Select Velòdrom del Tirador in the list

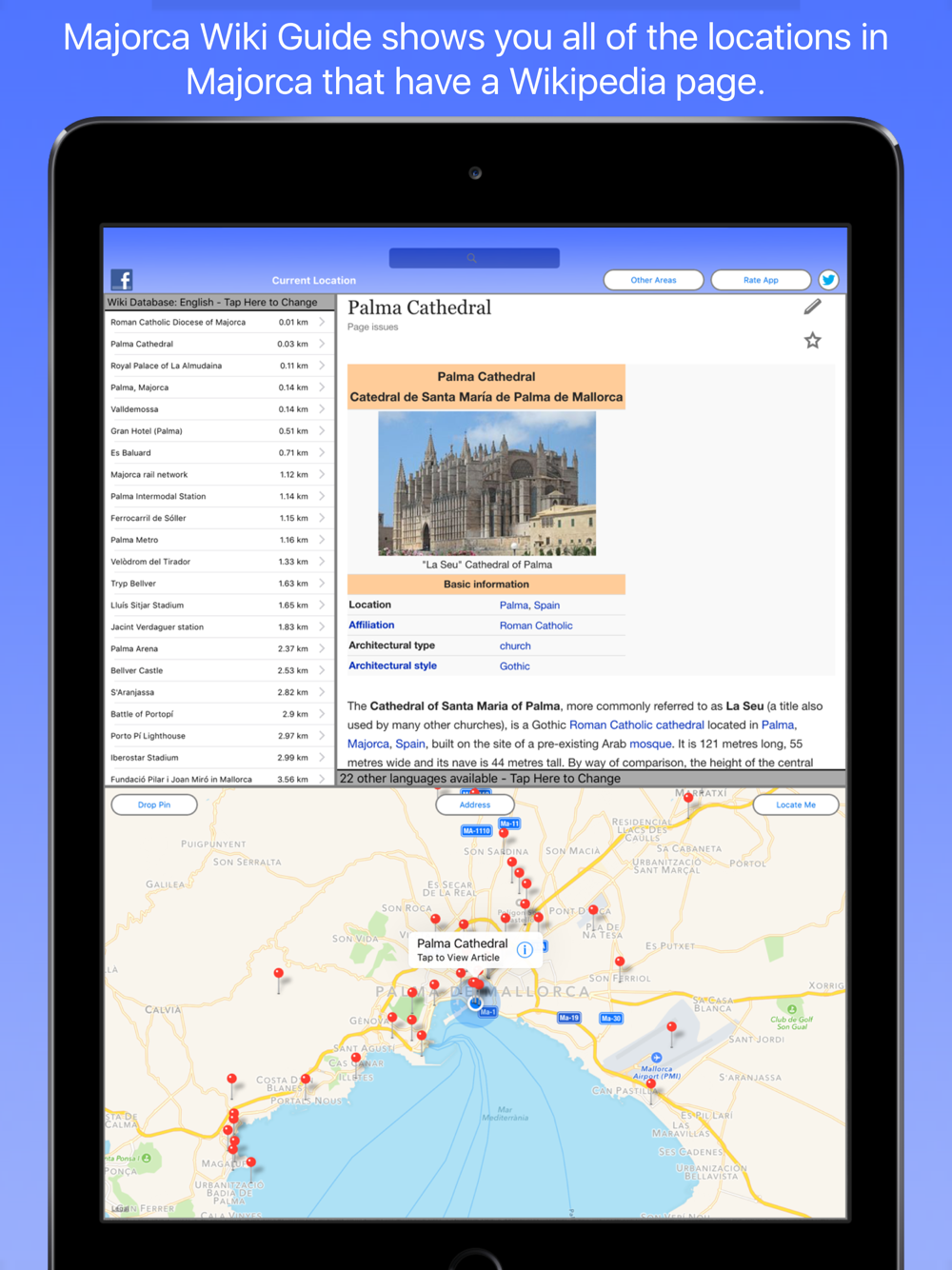(x=220, y=562)
